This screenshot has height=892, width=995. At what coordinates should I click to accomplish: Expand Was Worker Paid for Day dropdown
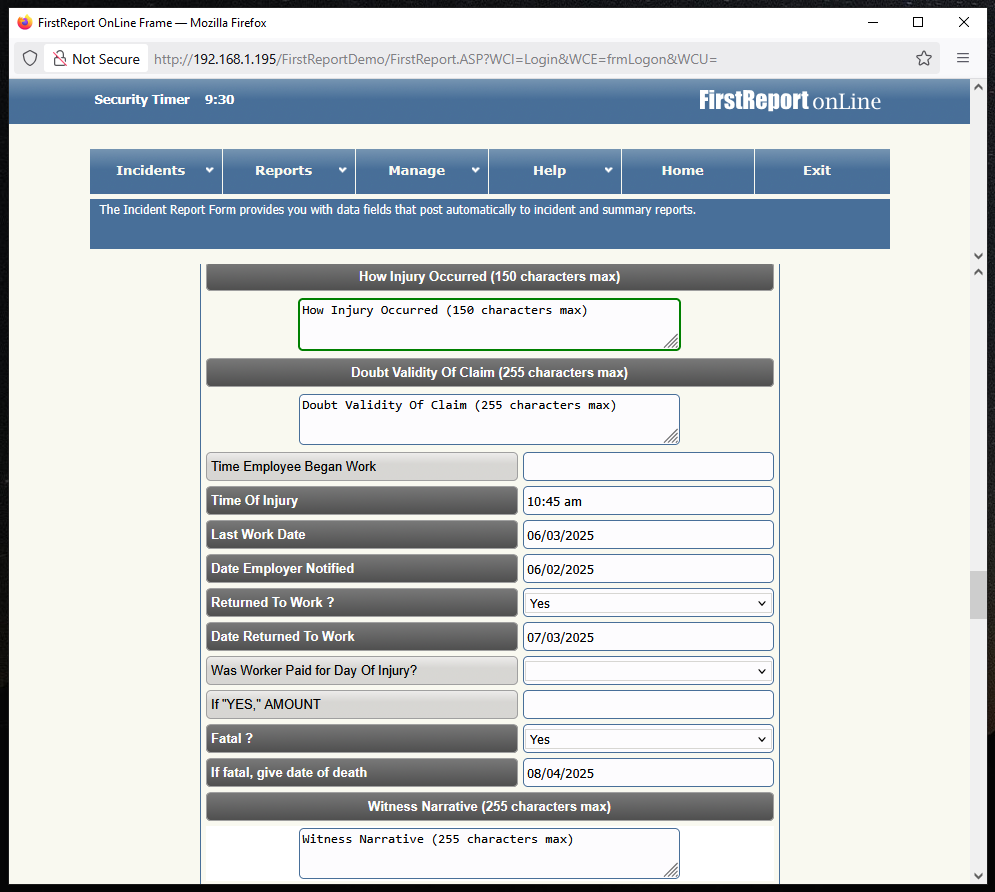click(x=648, y=671)
